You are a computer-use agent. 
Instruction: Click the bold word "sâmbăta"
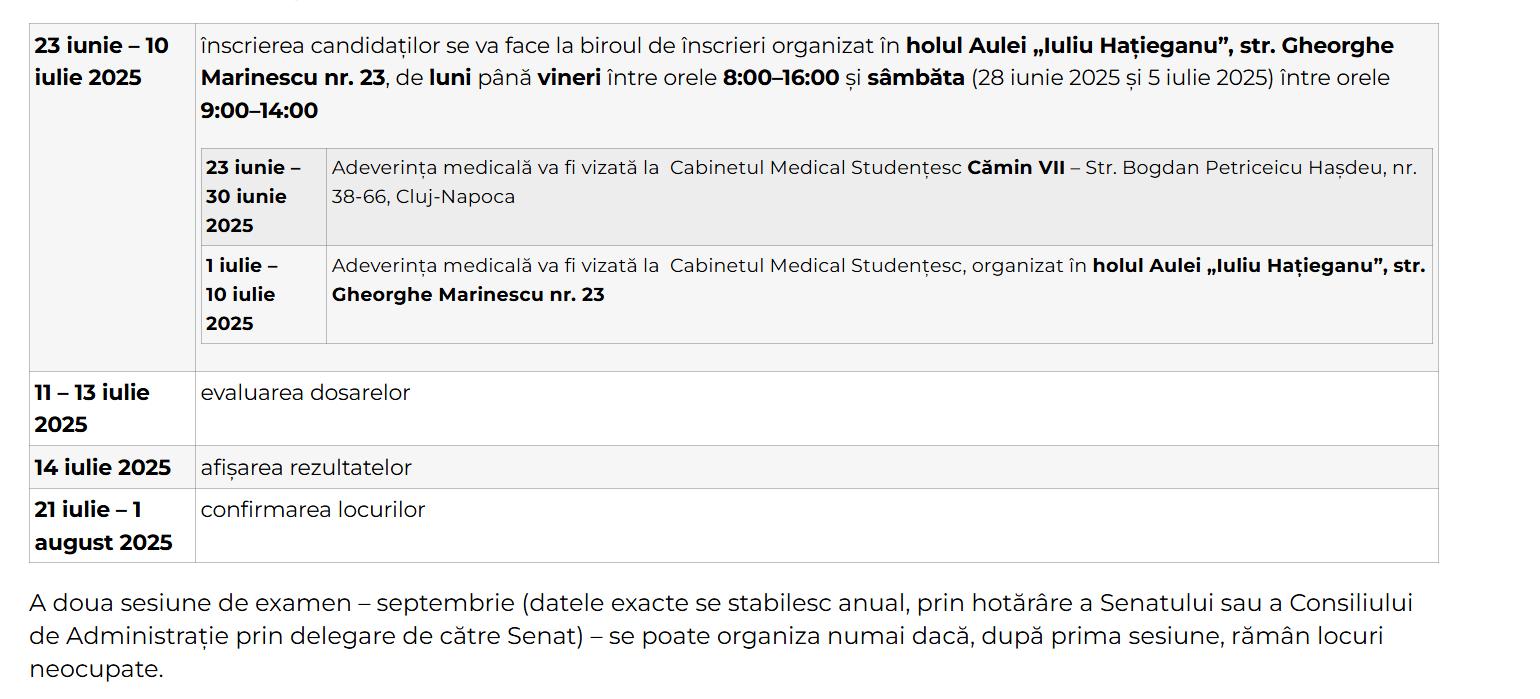915,78
